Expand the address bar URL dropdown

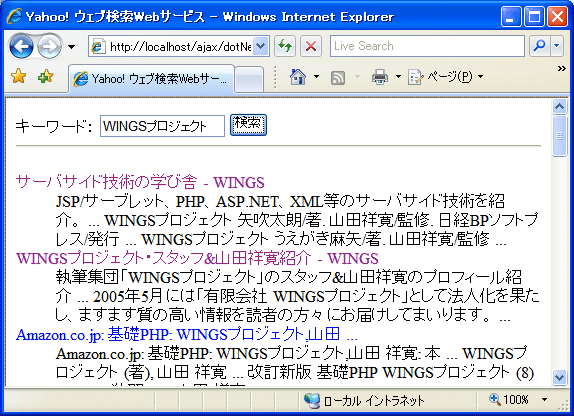pyautogui.click(x=260, y=46)
